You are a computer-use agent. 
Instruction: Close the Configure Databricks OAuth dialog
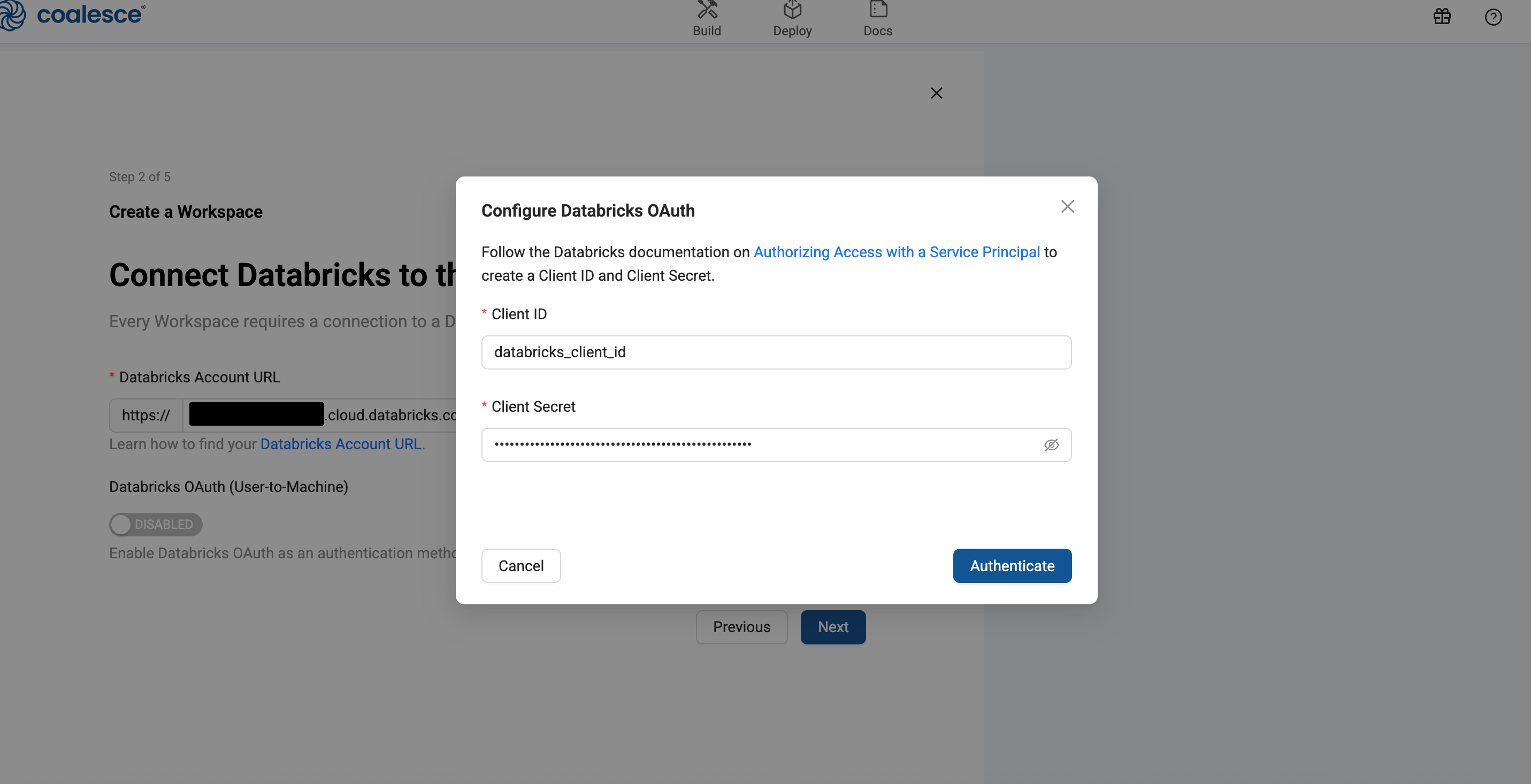tap(1067, 206)
